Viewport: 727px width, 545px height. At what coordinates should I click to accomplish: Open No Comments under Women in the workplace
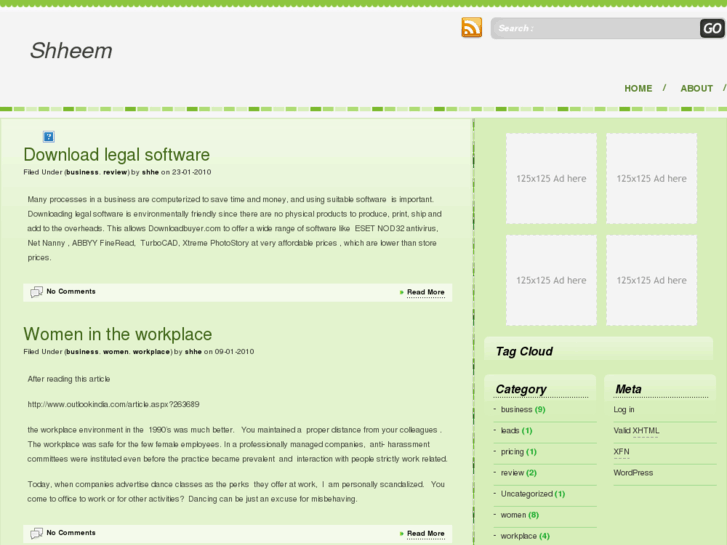coord(71,532)
